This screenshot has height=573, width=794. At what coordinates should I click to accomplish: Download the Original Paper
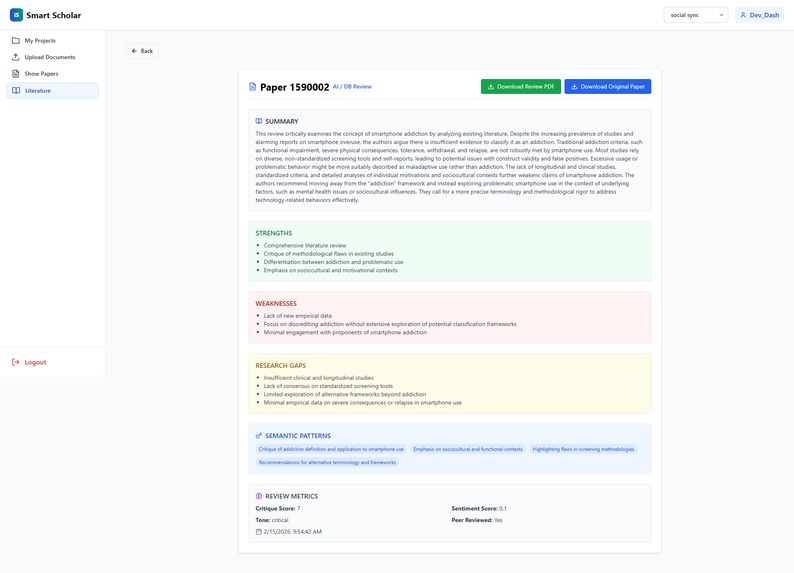[x=608, y=87]
